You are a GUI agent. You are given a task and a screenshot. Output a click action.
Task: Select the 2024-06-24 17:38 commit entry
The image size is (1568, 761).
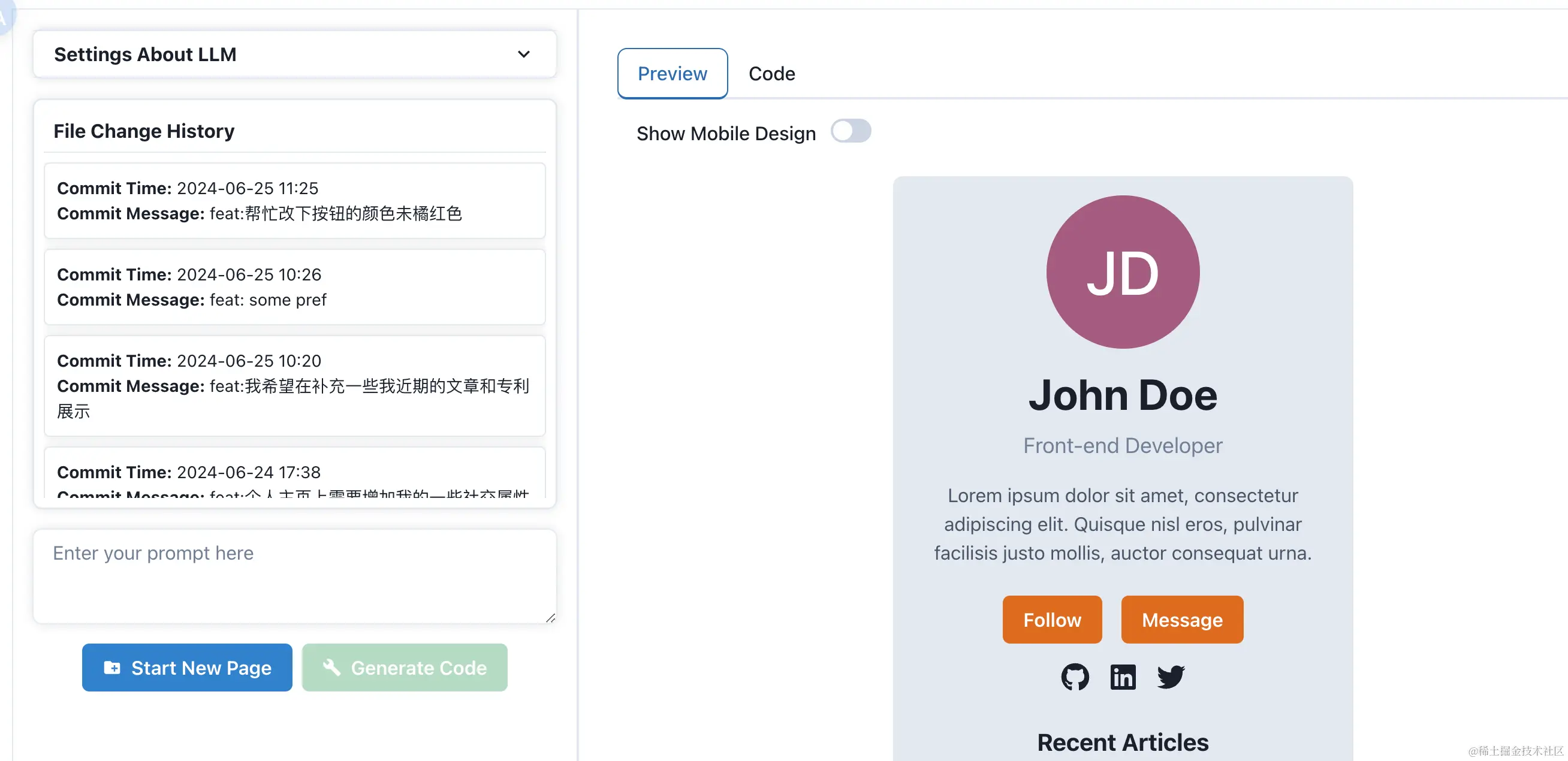click(x=295, y=473)
